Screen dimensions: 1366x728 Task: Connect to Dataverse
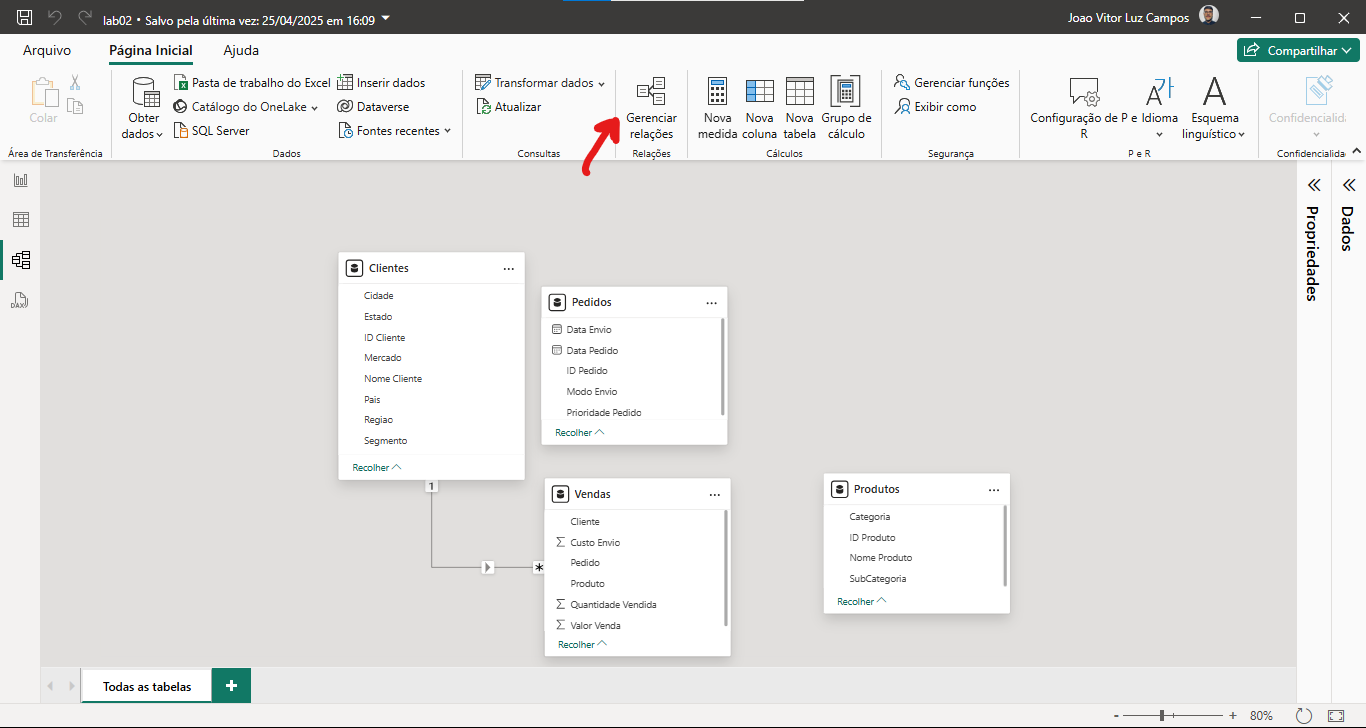[373, 107]
